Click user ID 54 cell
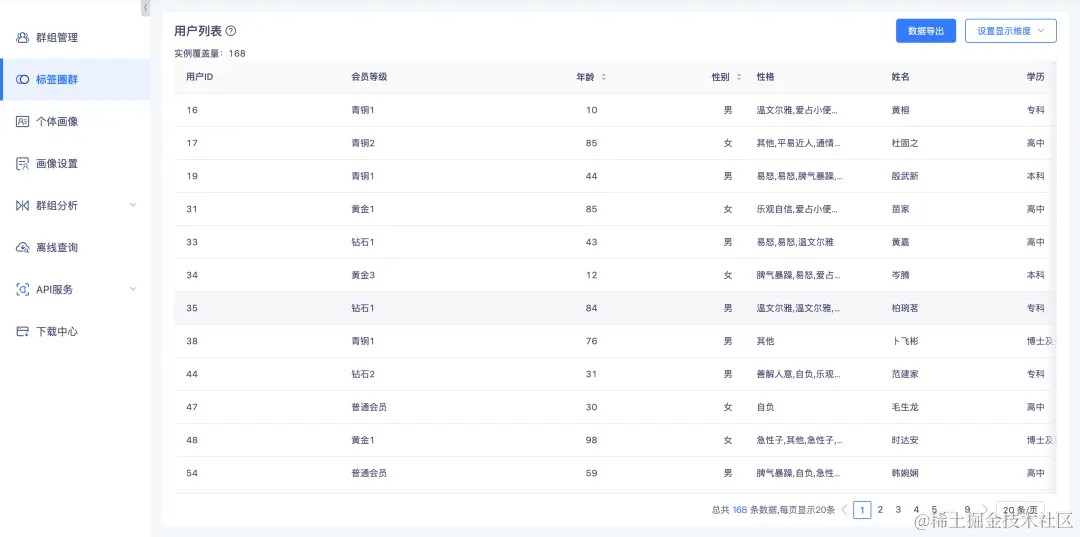Viewport: 1080px width, 537px height. (192, 474)
